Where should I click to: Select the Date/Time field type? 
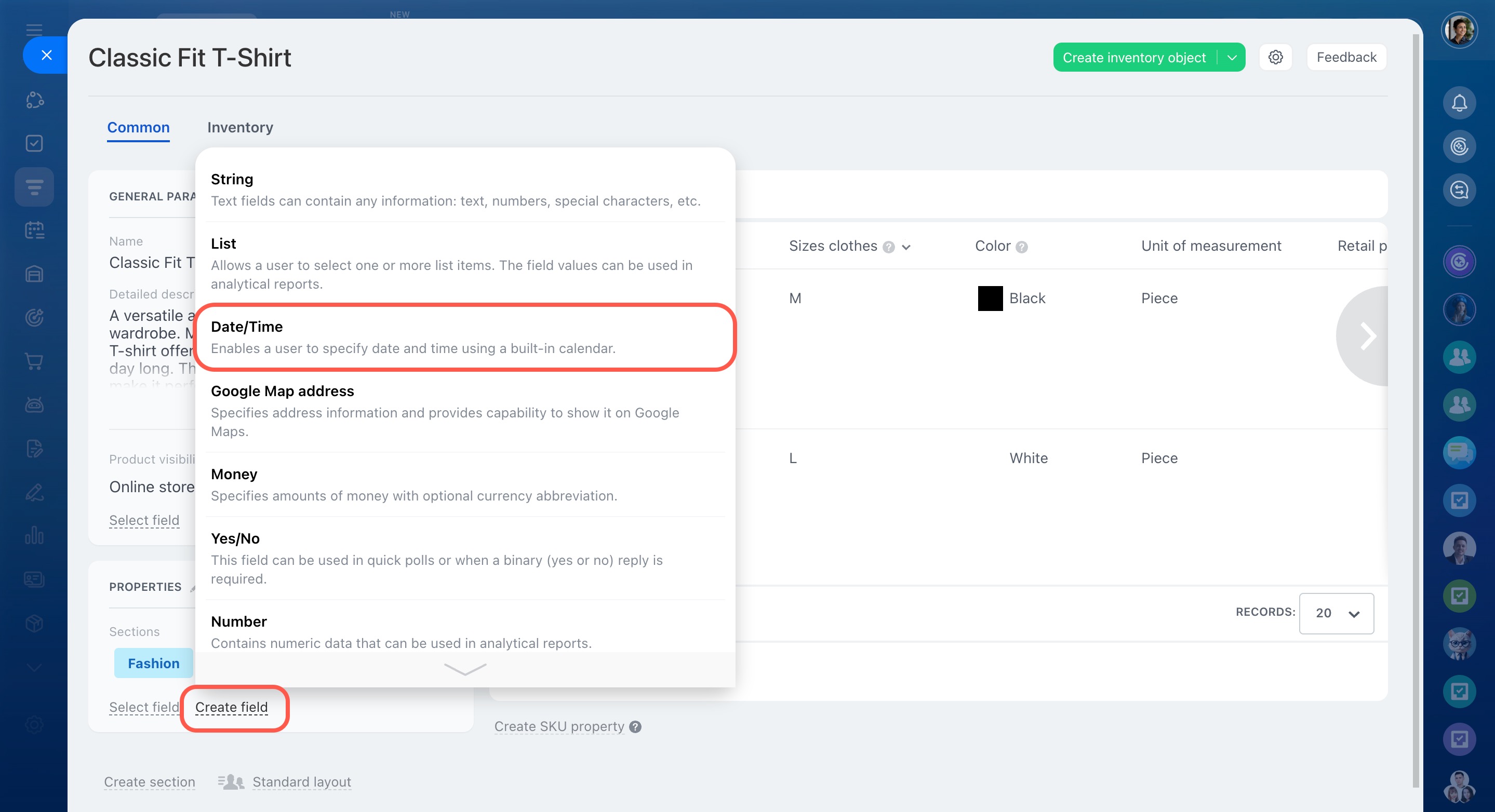click(x=465, y=337)
